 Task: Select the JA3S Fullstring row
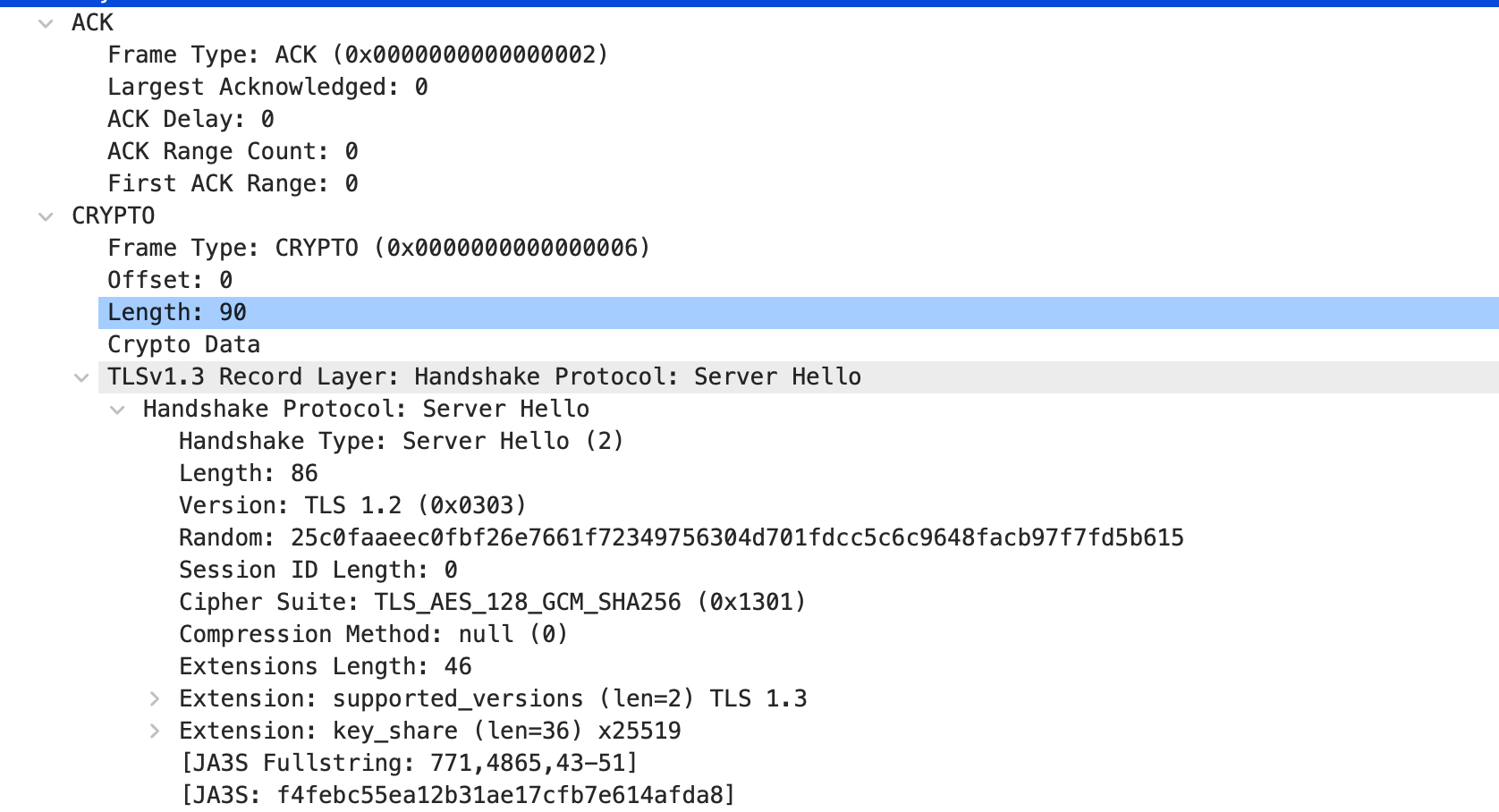click(x=409, y=764)
